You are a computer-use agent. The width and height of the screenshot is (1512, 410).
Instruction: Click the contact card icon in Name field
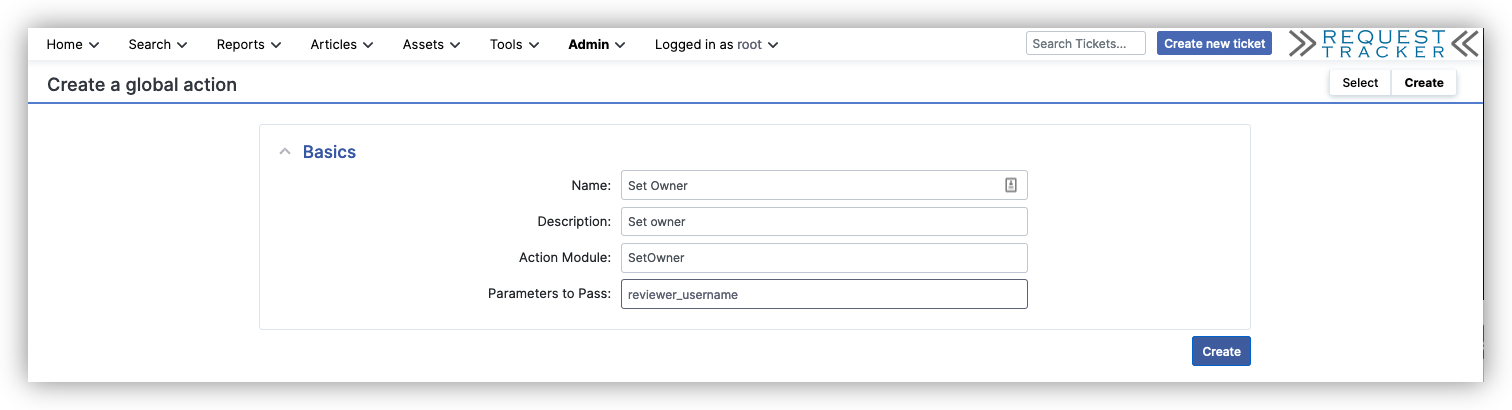pos(1011,185)
